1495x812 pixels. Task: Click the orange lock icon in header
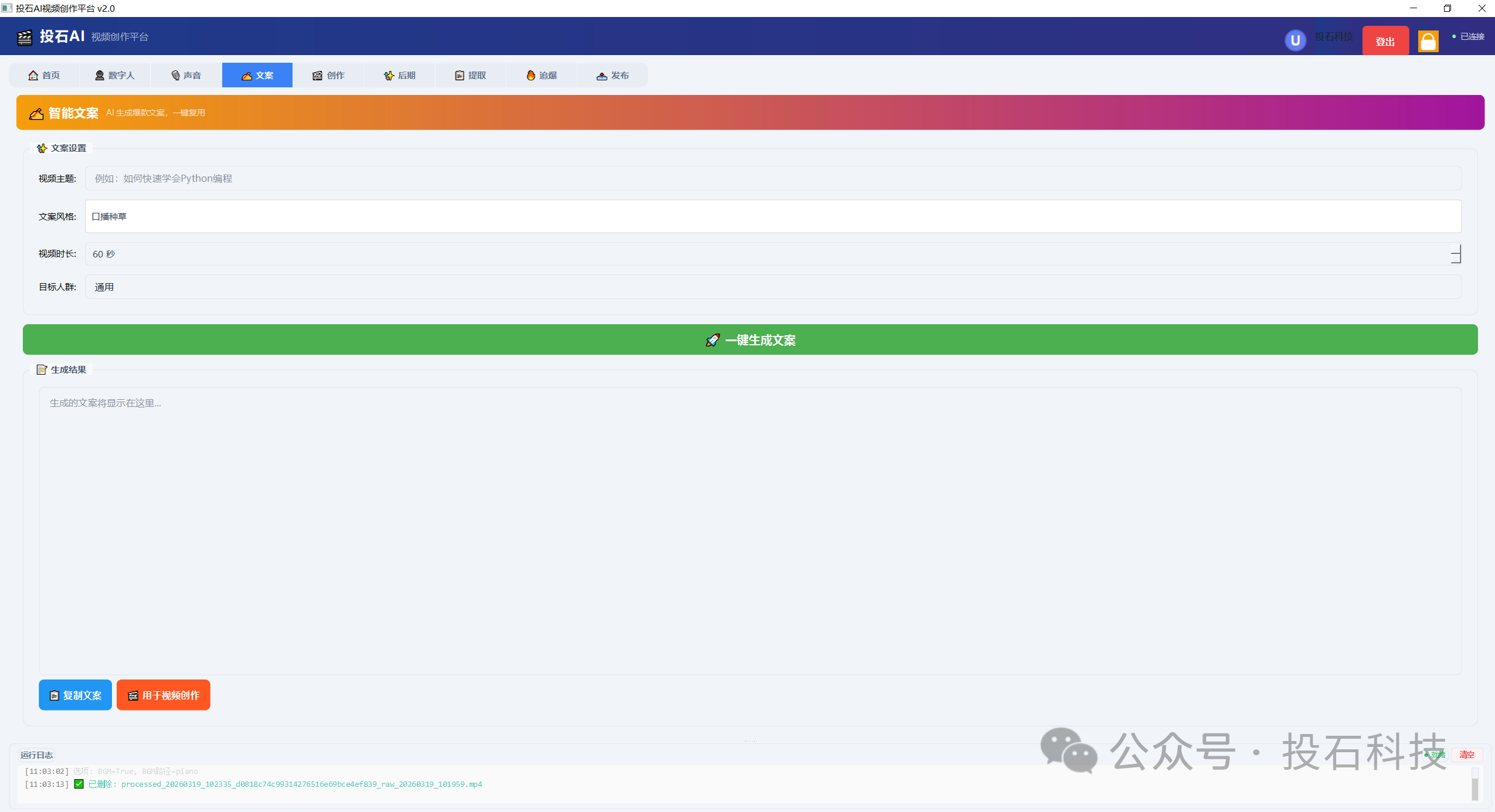1428,41
